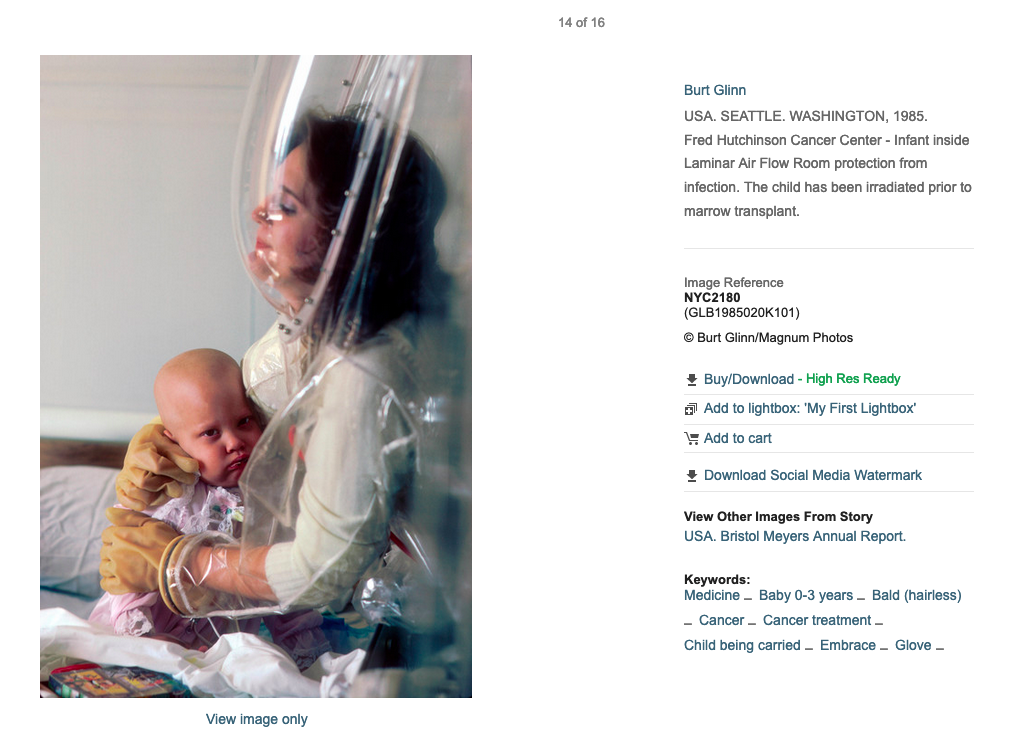Click the download arrow icon beside Buy/Download
Image resolution: width=1026 pixels, height=730 pixels.
tap(691, 379)
